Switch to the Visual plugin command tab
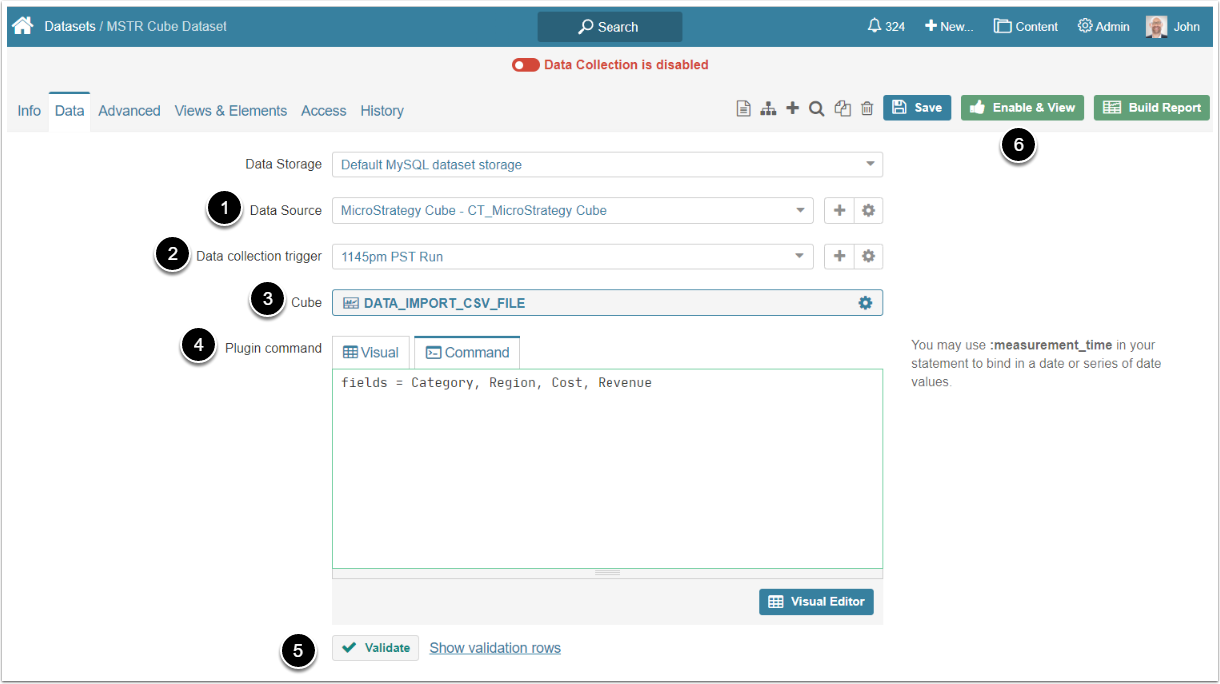 pyautogui.click(x=371, y=352)
